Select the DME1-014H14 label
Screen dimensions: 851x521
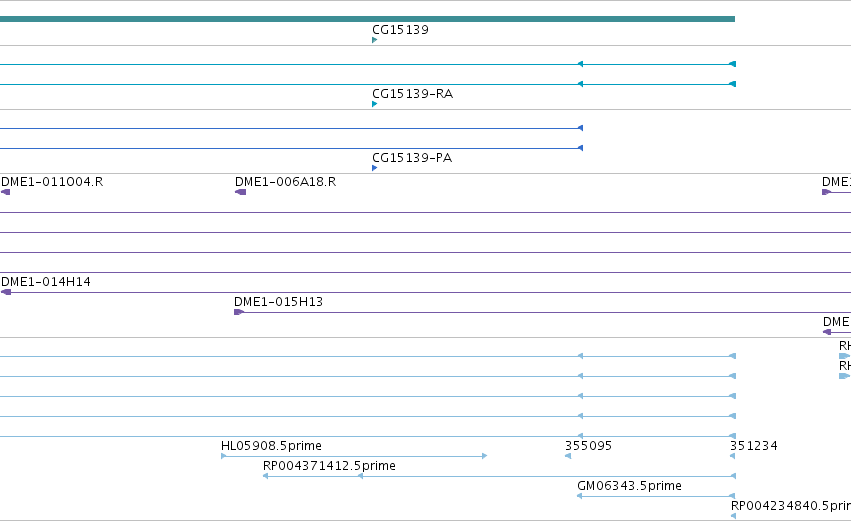46,282
